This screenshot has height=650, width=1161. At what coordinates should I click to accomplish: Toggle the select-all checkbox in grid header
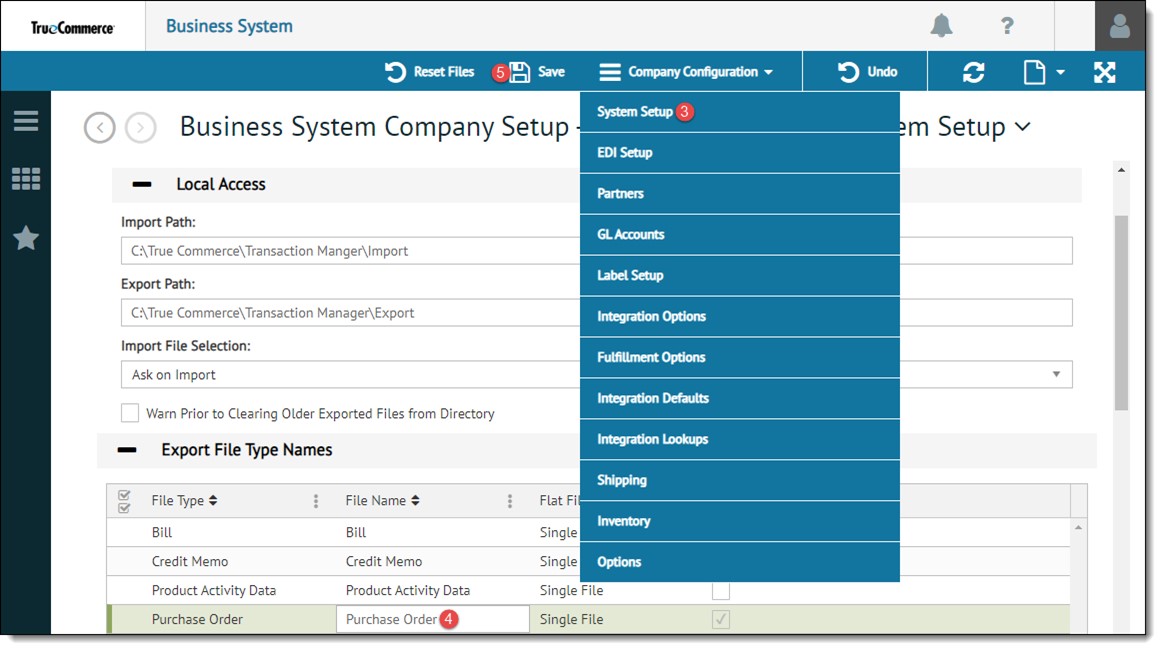[124, 501]
